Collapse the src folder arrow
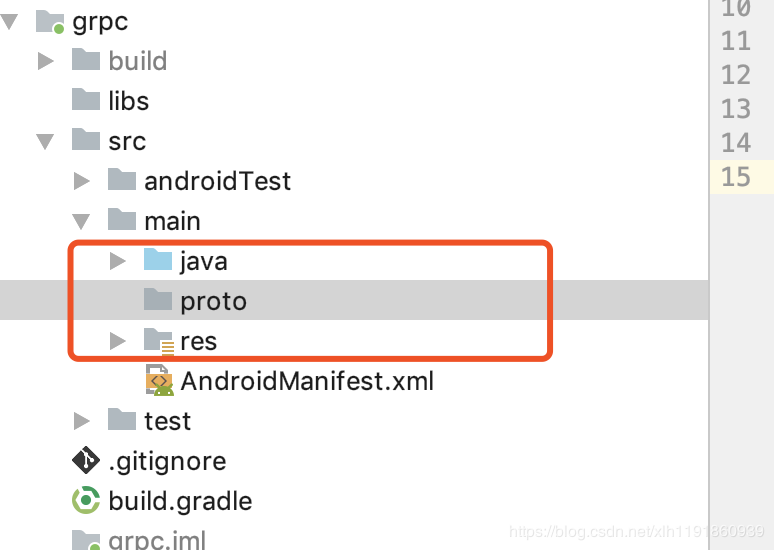 tap(45, 142)
